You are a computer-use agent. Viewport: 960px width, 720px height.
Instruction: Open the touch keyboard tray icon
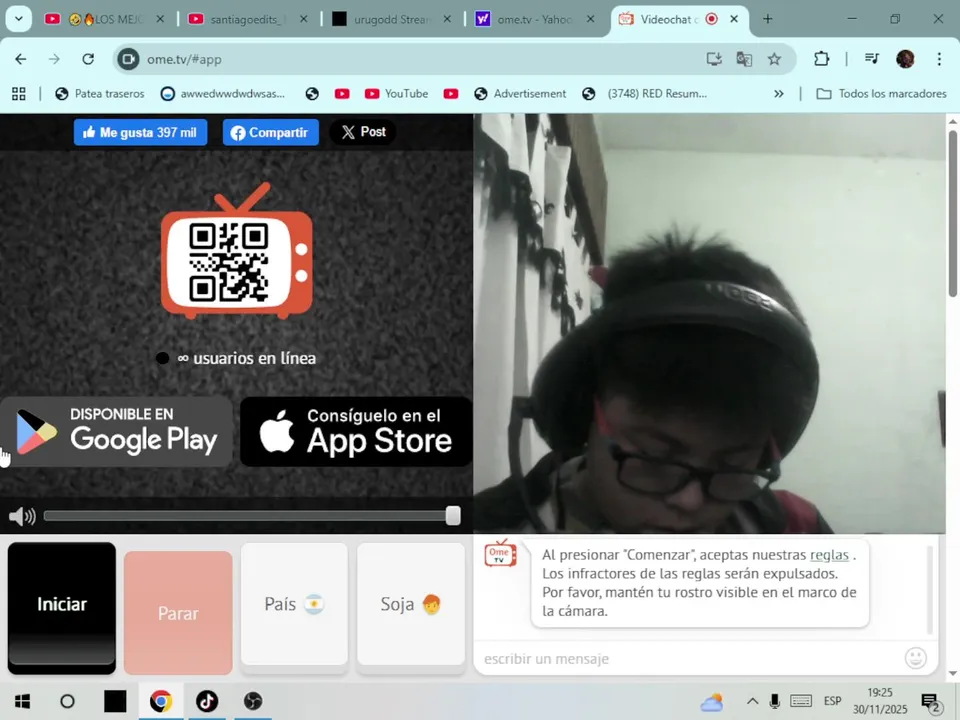[801, 701]
